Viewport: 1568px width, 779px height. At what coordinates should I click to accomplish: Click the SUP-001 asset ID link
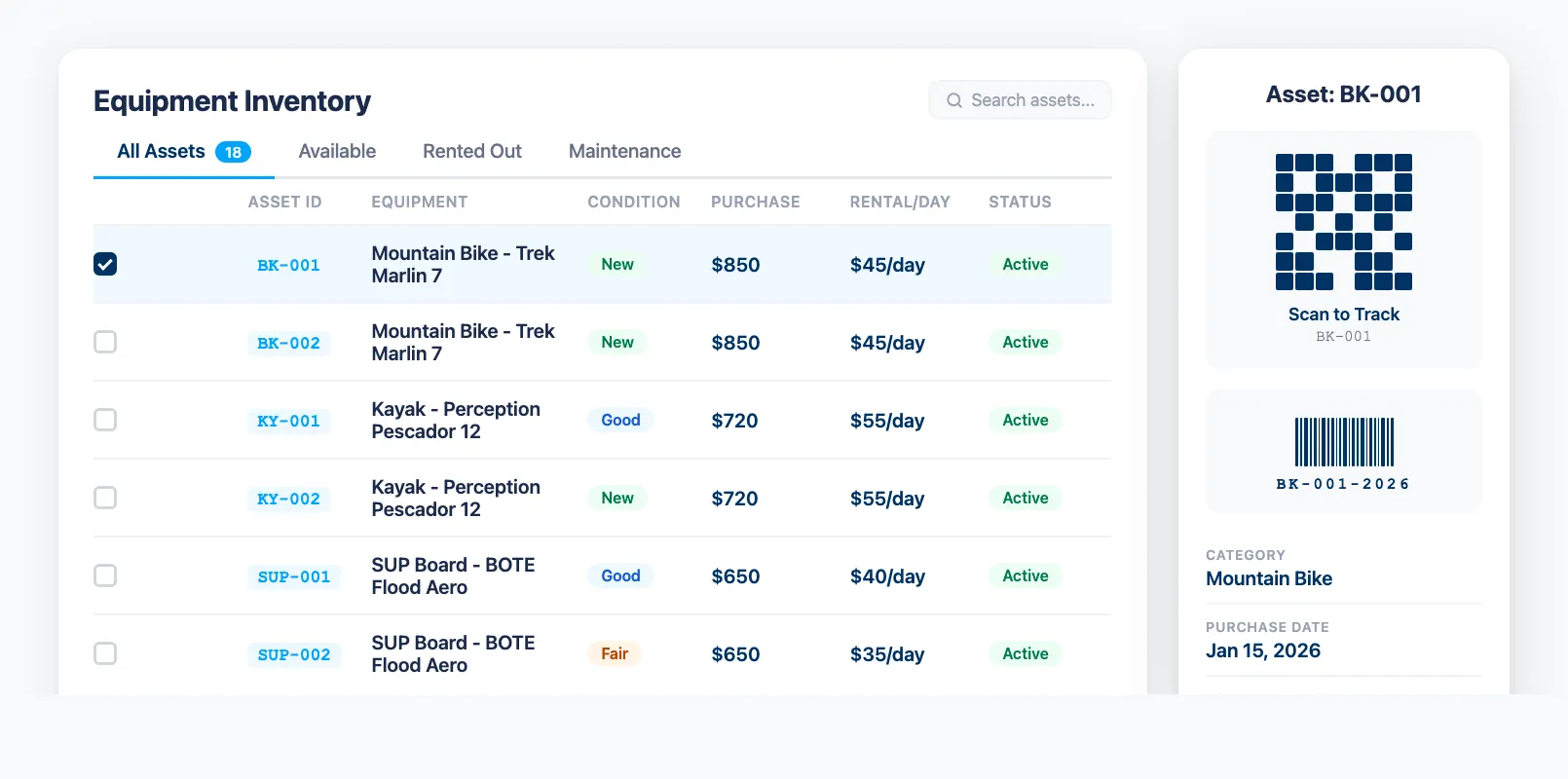(x=293, y=576)
